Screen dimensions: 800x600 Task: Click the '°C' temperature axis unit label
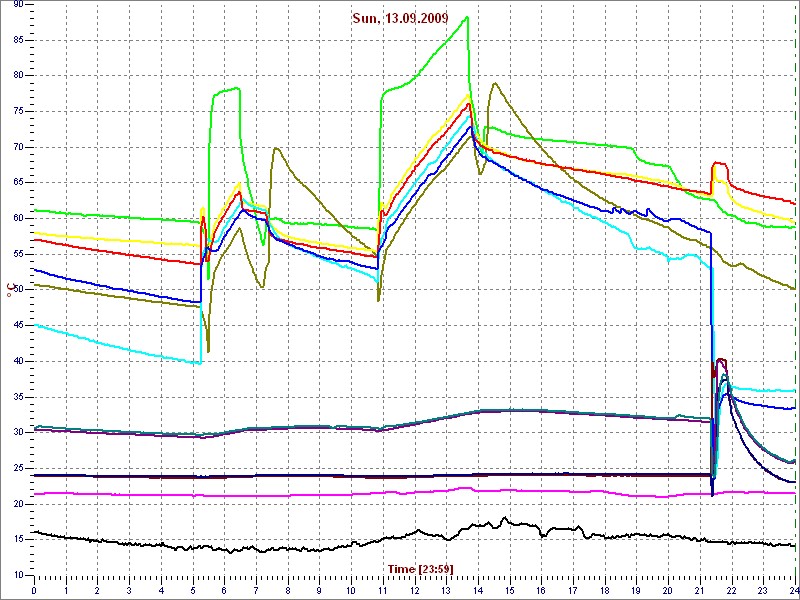[x=10, y=290]
